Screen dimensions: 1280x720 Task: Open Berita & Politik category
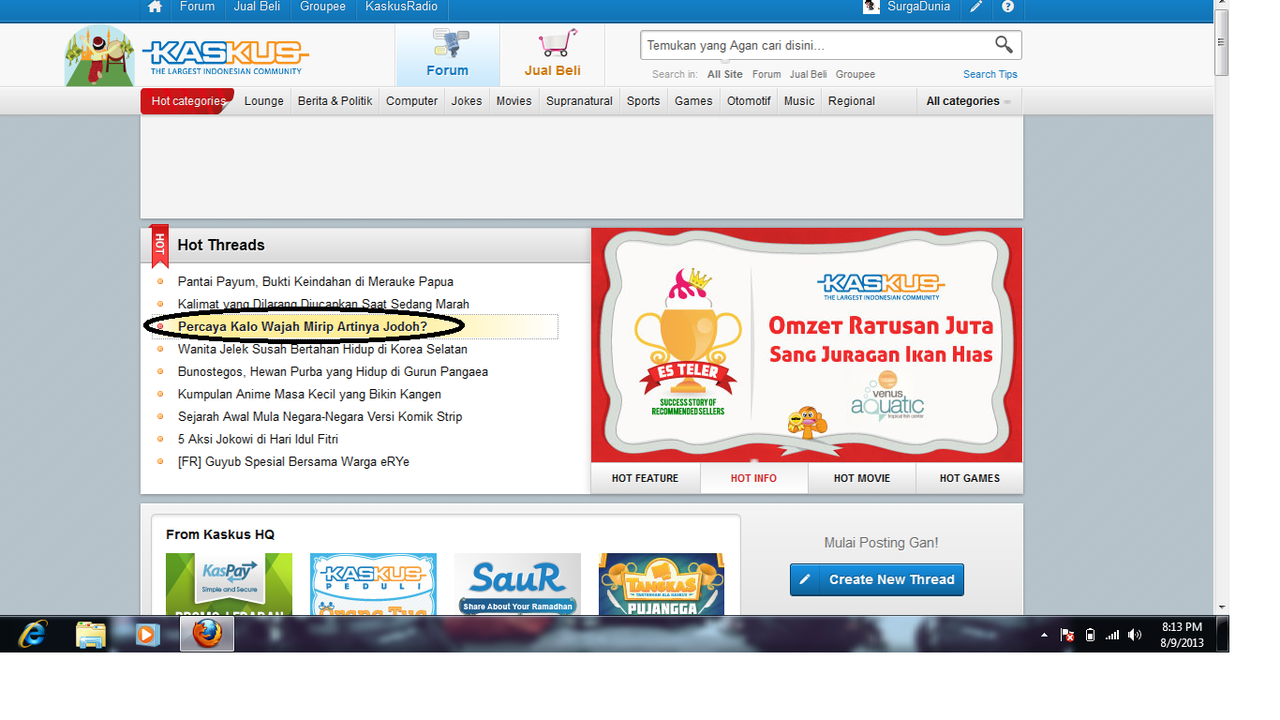pos(335,101)
